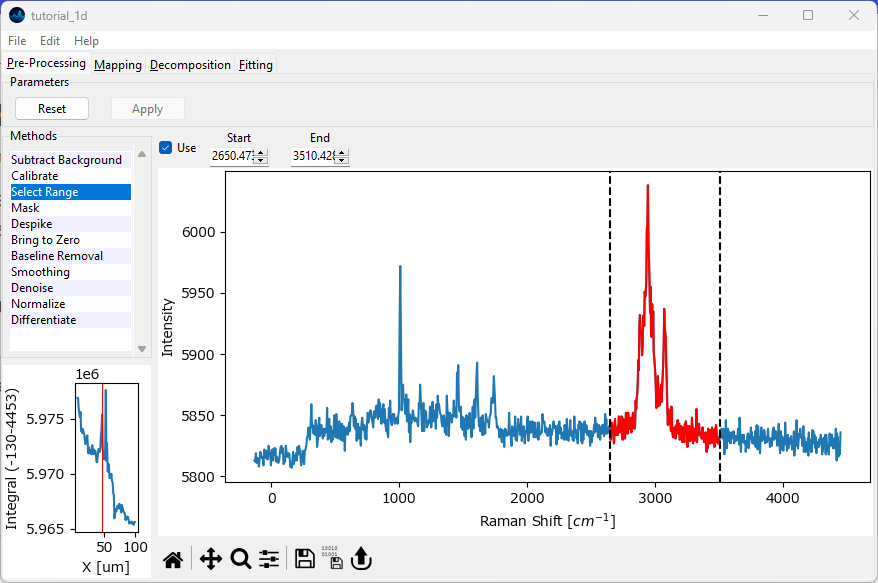878x583 pixels.
Task: Open the File menu
Action: click(17, 41)
